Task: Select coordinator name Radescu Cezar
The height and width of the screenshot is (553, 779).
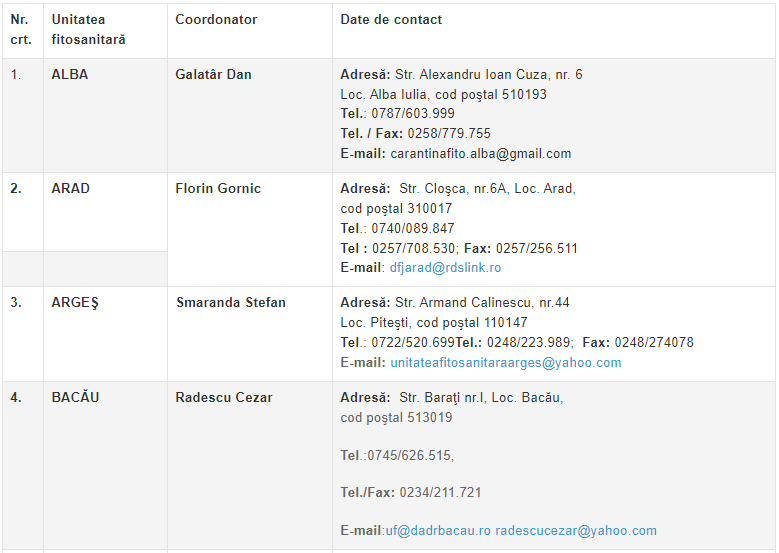Action: tap(224, 397)
